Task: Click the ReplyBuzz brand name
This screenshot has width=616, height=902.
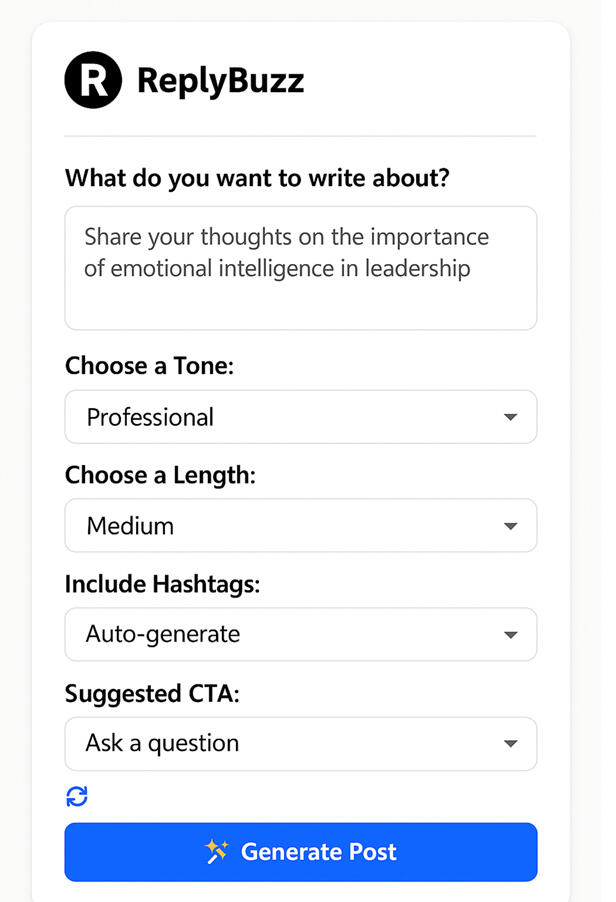Action: point(220,80)
